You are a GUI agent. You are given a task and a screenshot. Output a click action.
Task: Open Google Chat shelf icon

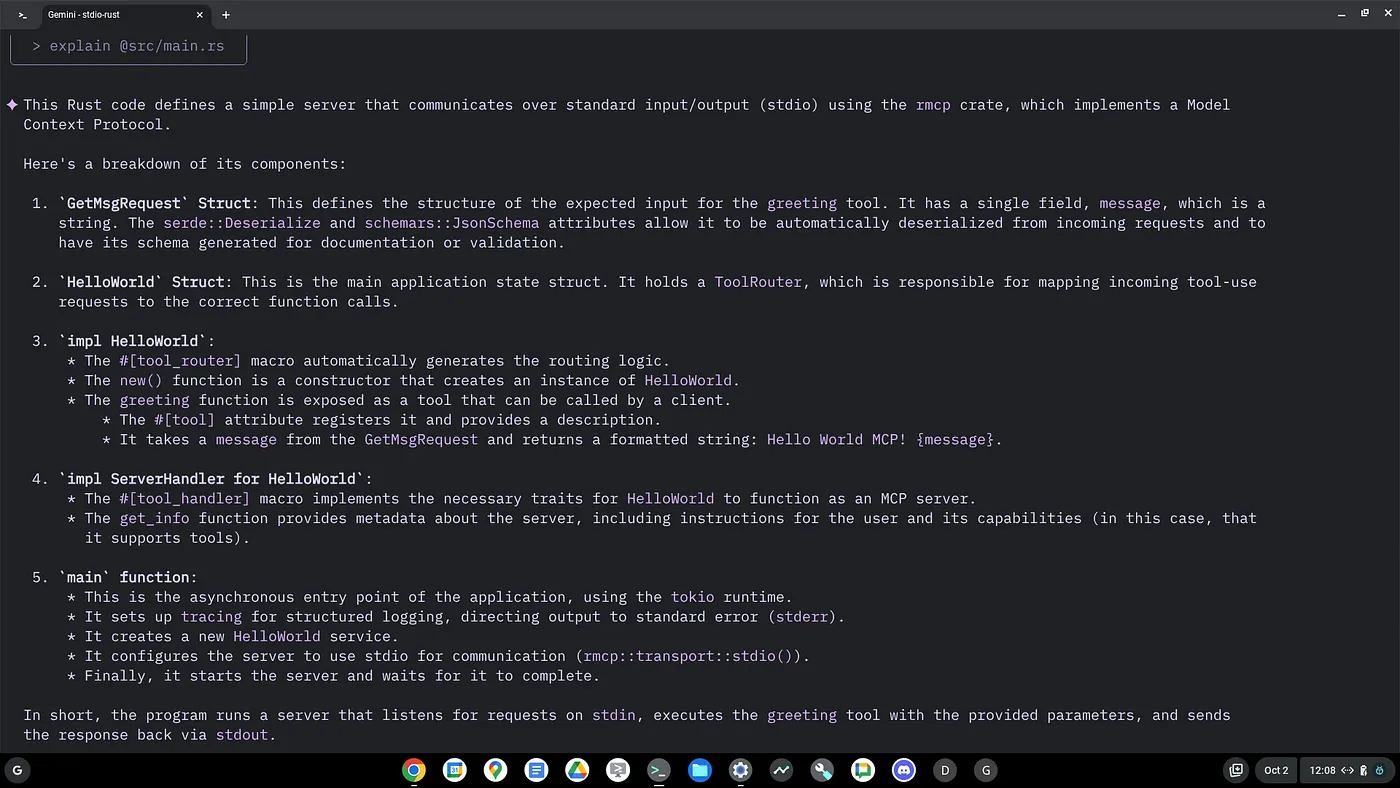pyautogui.click(x=863, y=770)
